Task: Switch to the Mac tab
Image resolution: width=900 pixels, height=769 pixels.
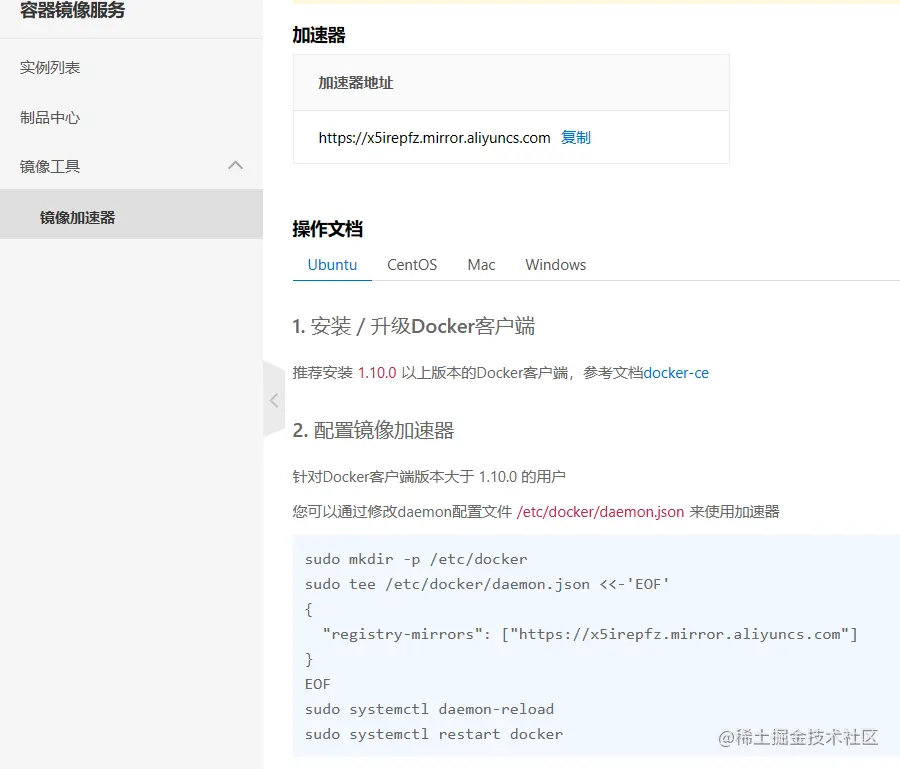Action: pos(481,265)
